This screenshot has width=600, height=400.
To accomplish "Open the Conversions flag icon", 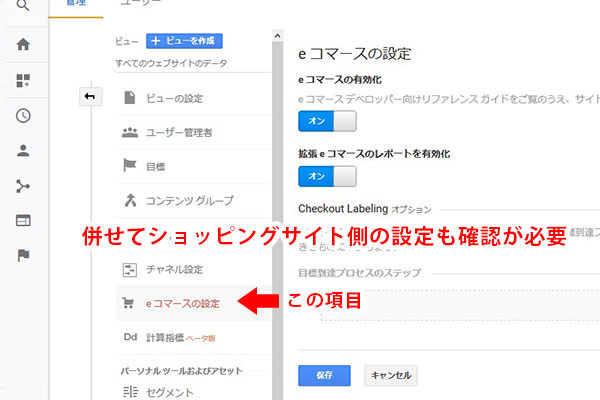I will click(x=23, y=255).
